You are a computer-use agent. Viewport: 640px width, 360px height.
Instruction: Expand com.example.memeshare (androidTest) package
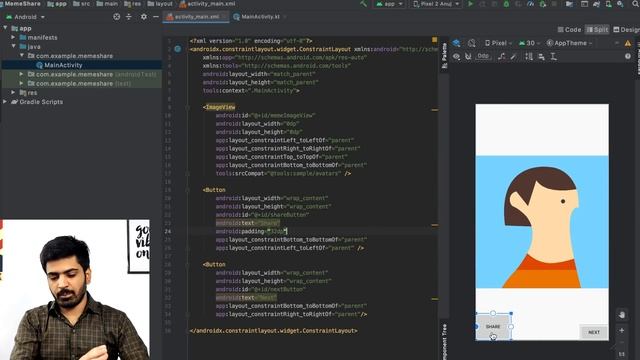pyautogui.click(x=21, y=74)
